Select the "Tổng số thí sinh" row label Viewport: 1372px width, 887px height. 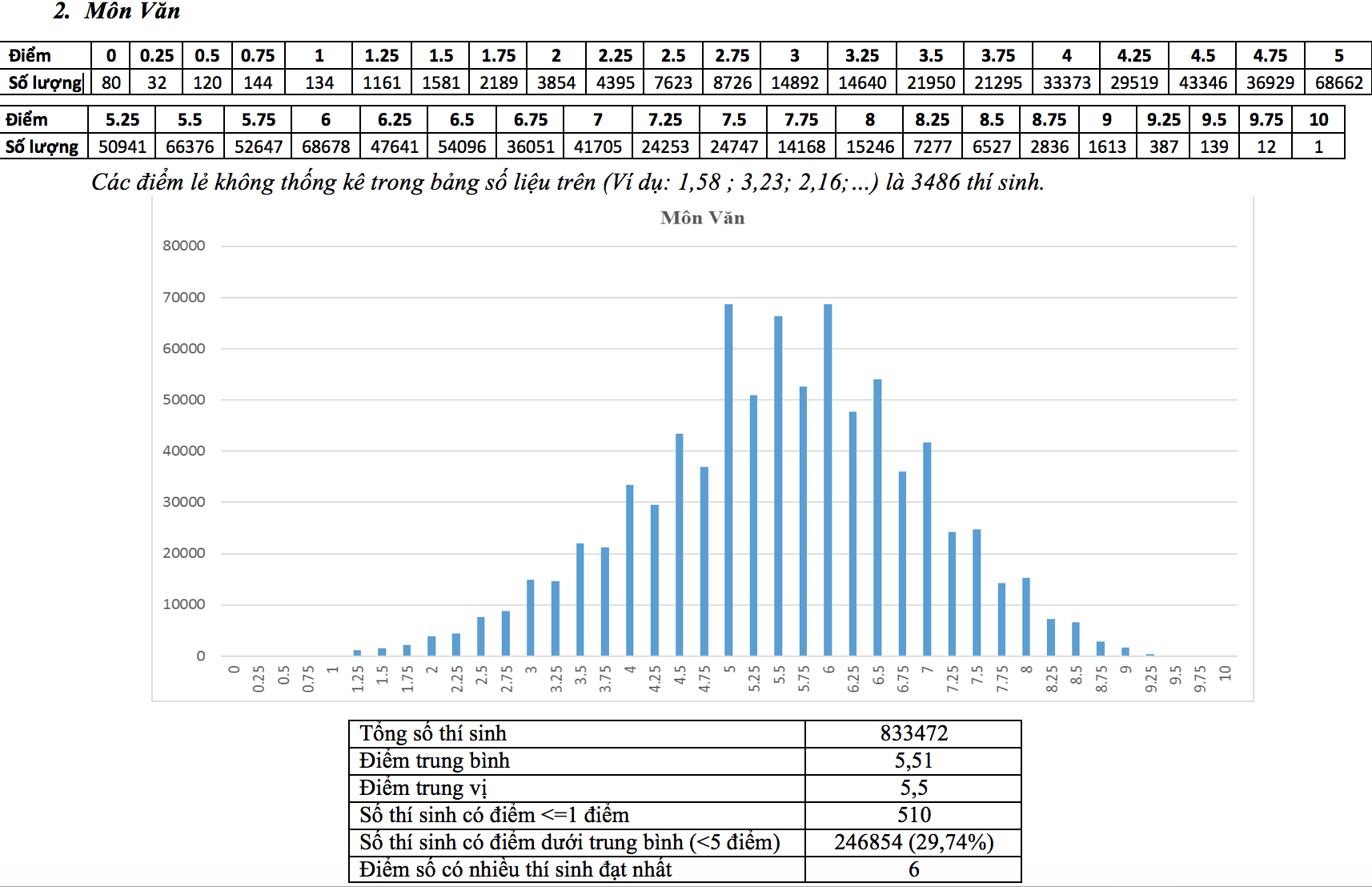[x=433, y=733]
